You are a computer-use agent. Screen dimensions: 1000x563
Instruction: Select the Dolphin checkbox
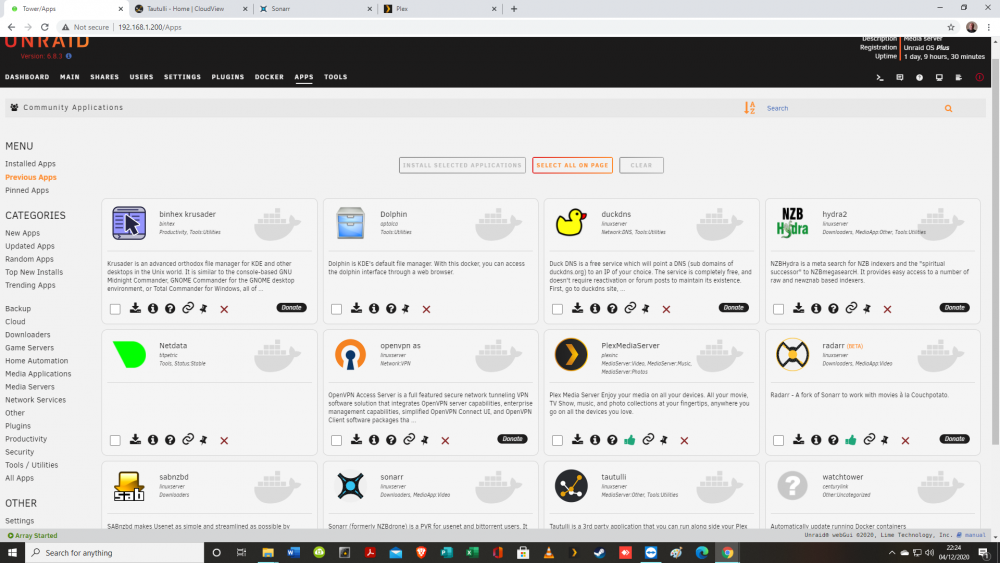(x=336, y=309)
